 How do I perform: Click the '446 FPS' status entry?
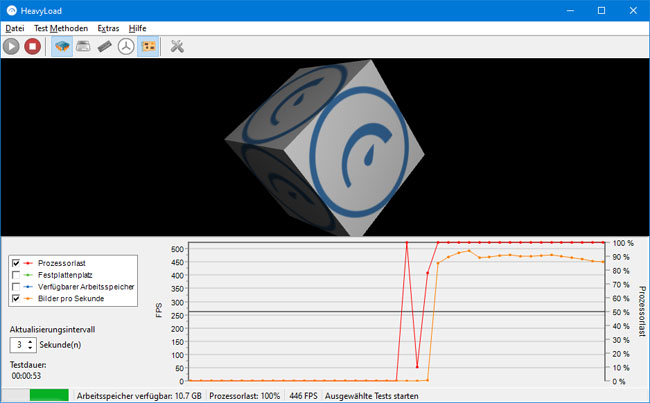[x=303, y=396]
